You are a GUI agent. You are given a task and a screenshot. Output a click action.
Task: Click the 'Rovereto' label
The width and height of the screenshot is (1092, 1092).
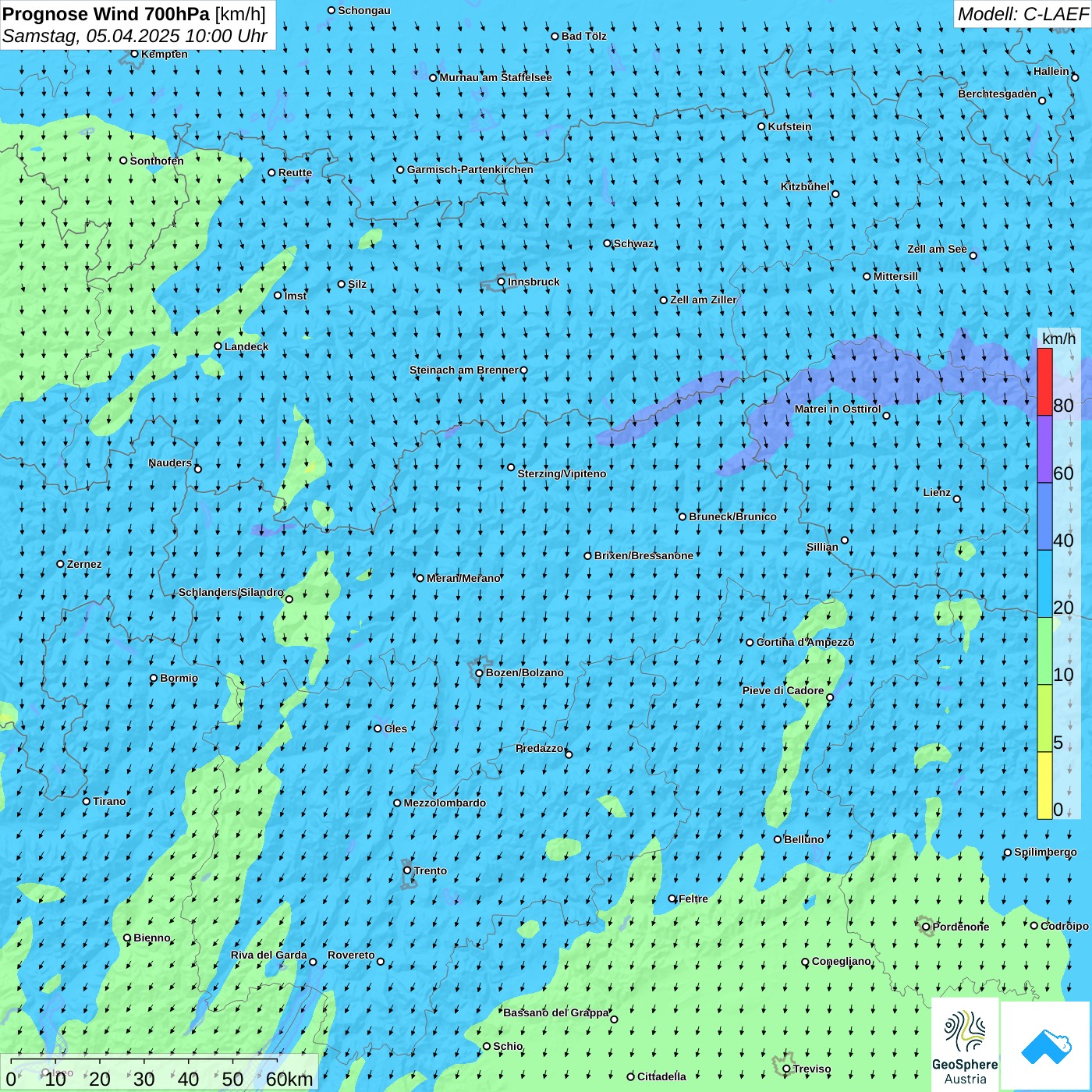(x=351, y=955)
